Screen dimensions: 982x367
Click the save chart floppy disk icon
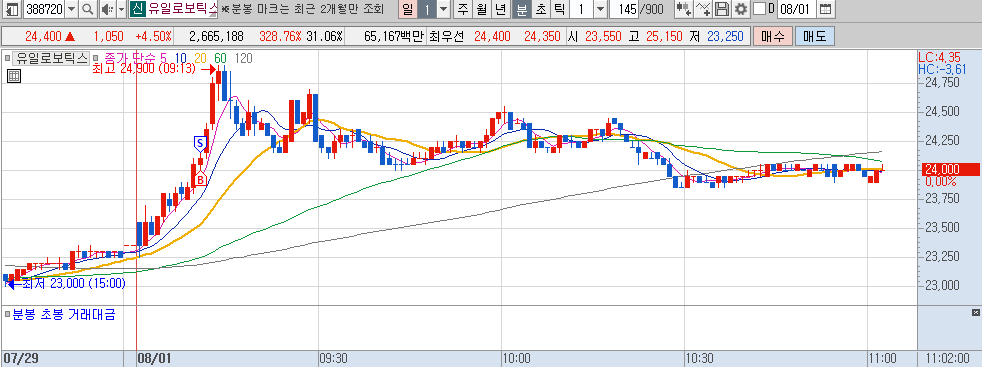722,9
